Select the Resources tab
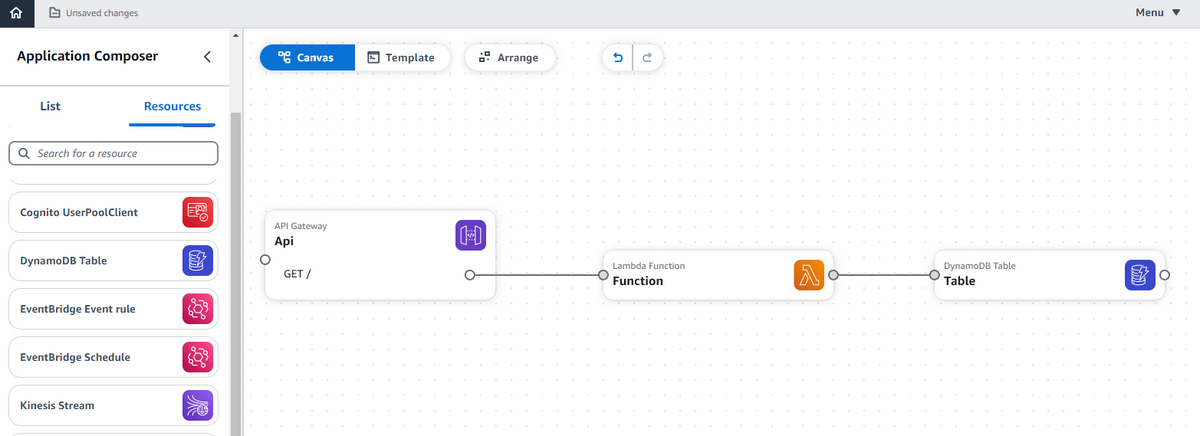1200x436 pixels. [x=172, y=106]
